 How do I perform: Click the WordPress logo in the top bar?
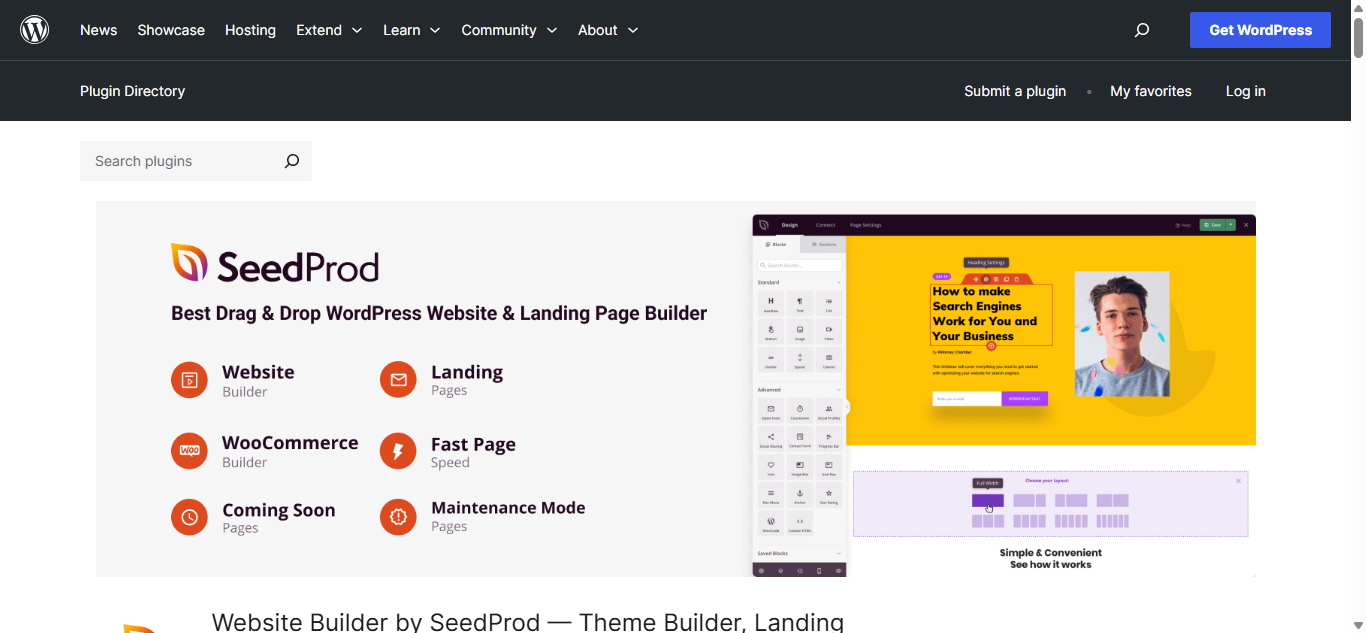click(34, 29)
